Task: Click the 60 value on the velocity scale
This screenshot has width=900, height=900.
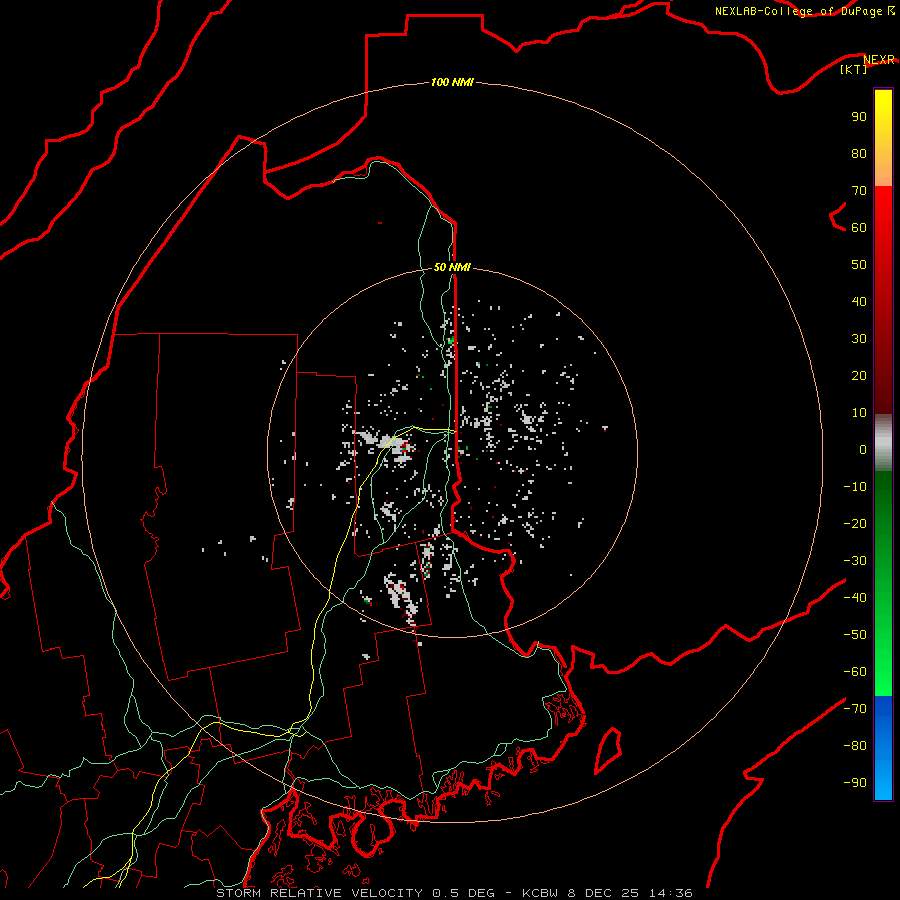Action: [859, 227]
